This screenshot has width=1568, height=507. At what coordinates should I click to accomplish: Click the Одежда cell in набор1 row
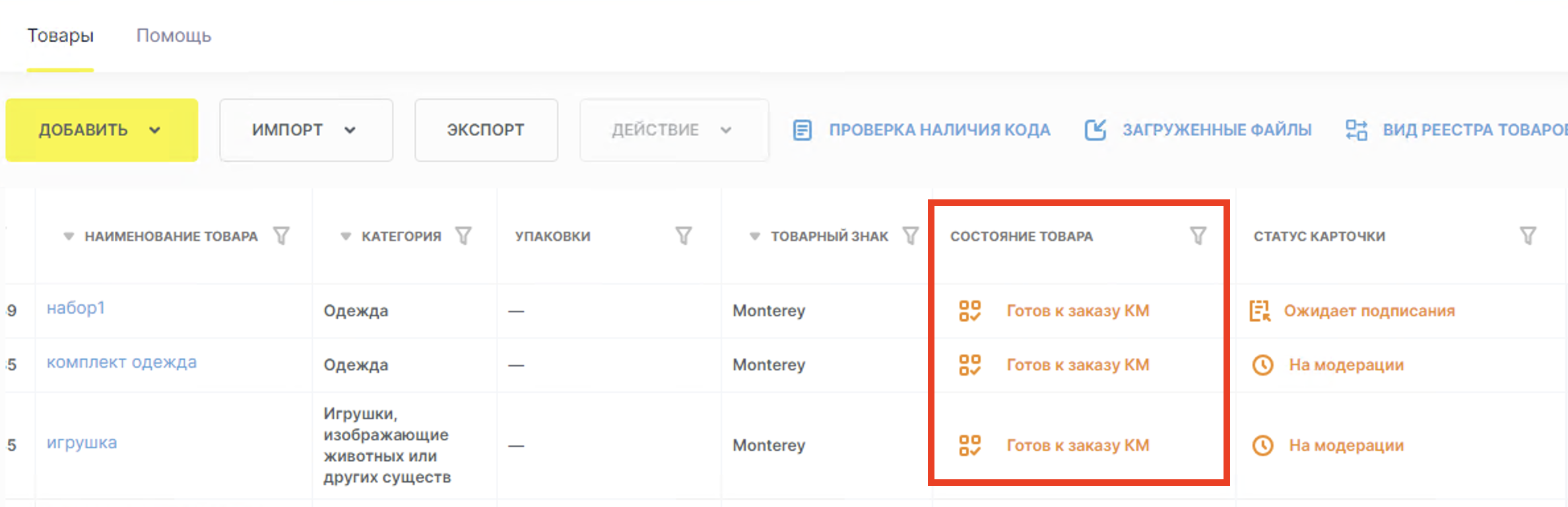pyautogui.click(x=356, y=311)
